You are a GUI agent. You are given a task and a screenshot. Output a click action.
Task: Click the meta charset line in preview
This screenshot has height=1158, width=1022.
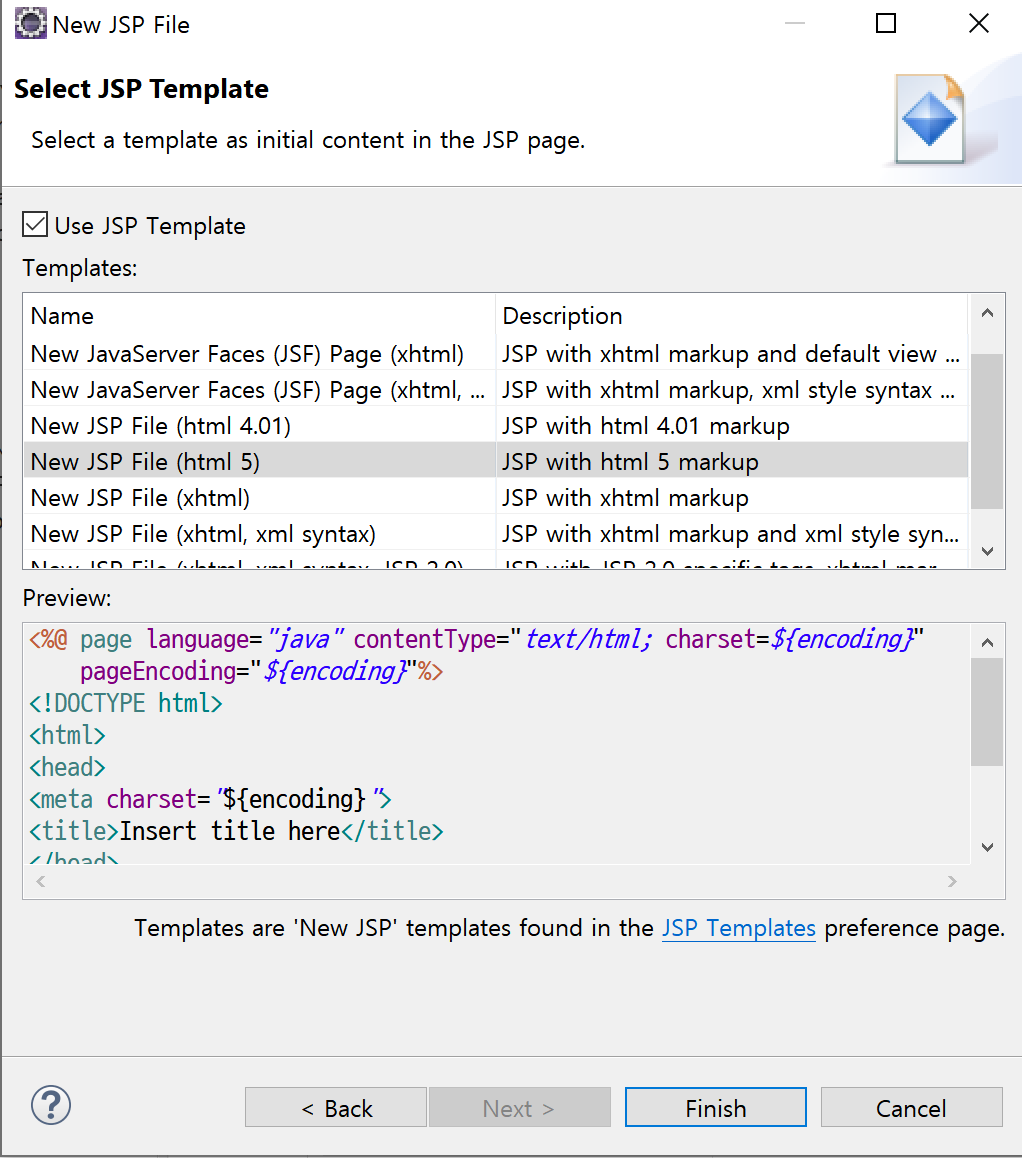click(x=210, y=799)
